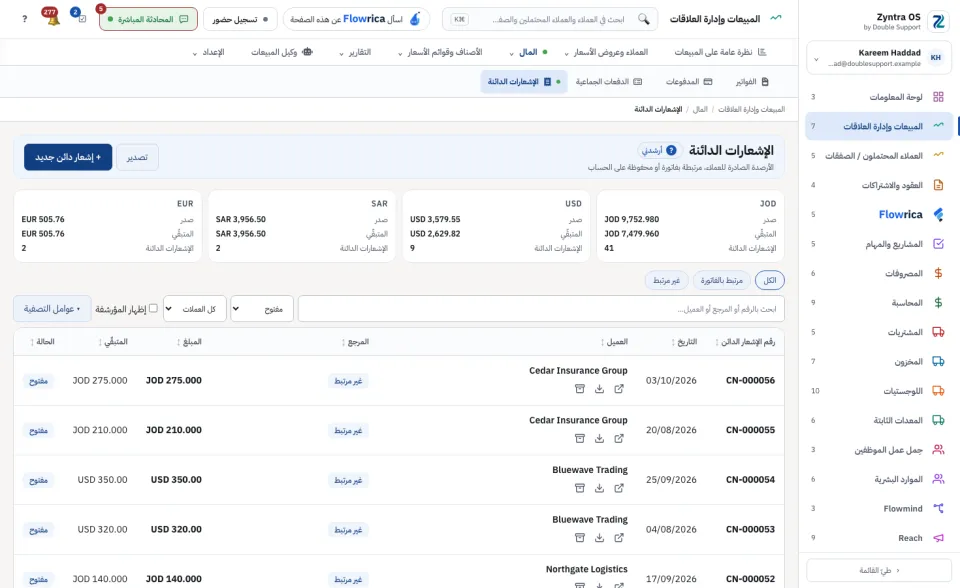Open المحاسبة in sidebar

(879, 303)
